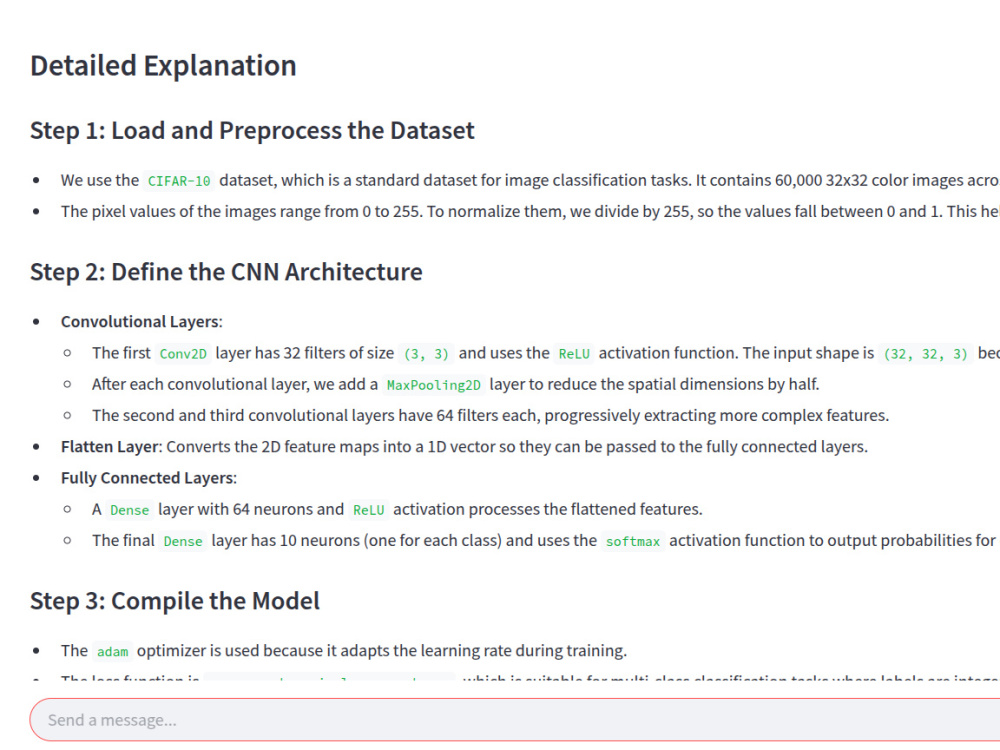This screenshot has width=1000, height=750.
Task: Select the Dense code in the 64 neurons bullet
Action: pyautogui.click(x=129, y=510)
